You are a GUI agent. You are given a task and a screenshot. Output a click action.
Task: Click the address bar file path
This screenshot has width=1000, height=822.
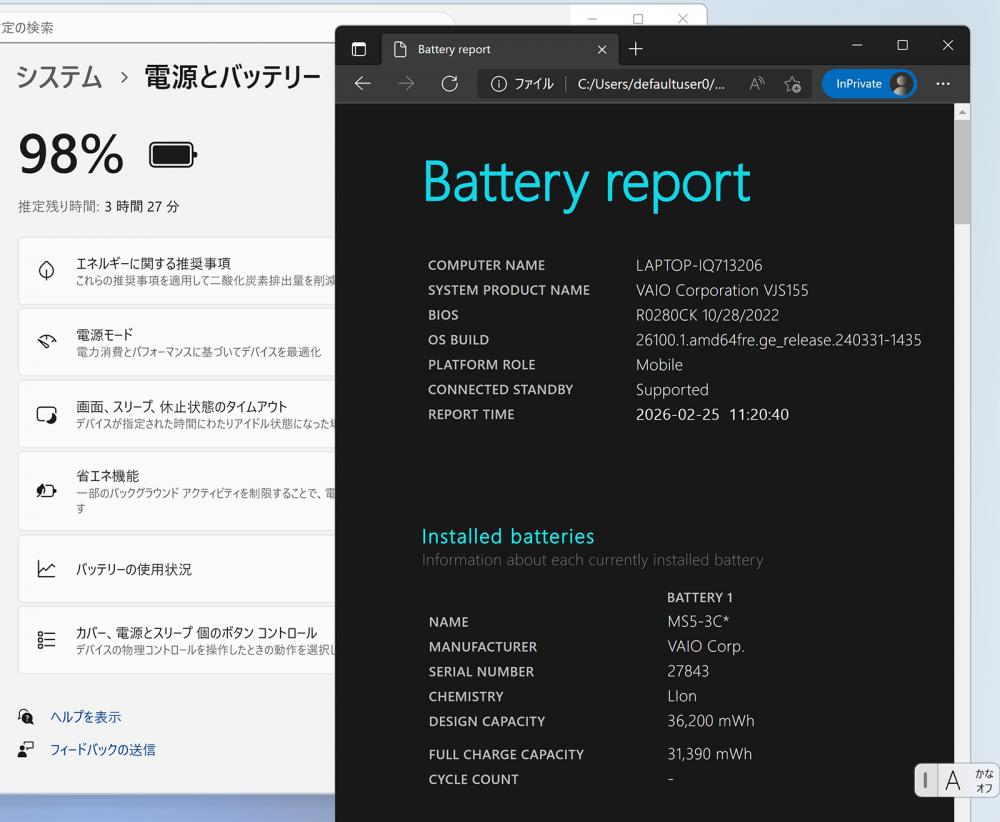click(x=651, y=84)
